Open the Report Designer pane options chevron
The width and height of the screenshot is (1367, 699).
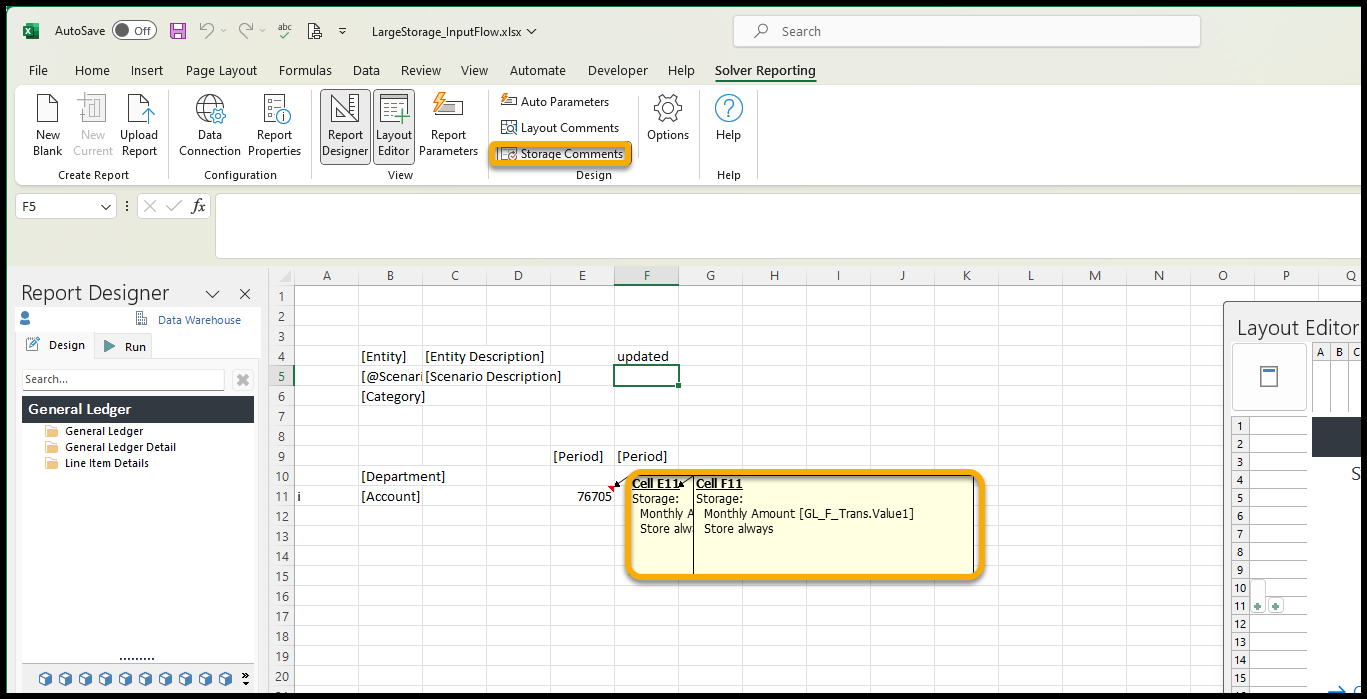coord(212,294)
